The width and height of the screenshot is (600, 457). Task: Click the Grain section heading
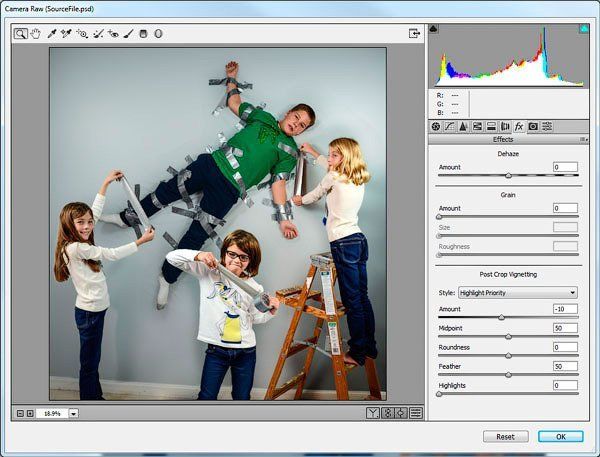[508, 195]
